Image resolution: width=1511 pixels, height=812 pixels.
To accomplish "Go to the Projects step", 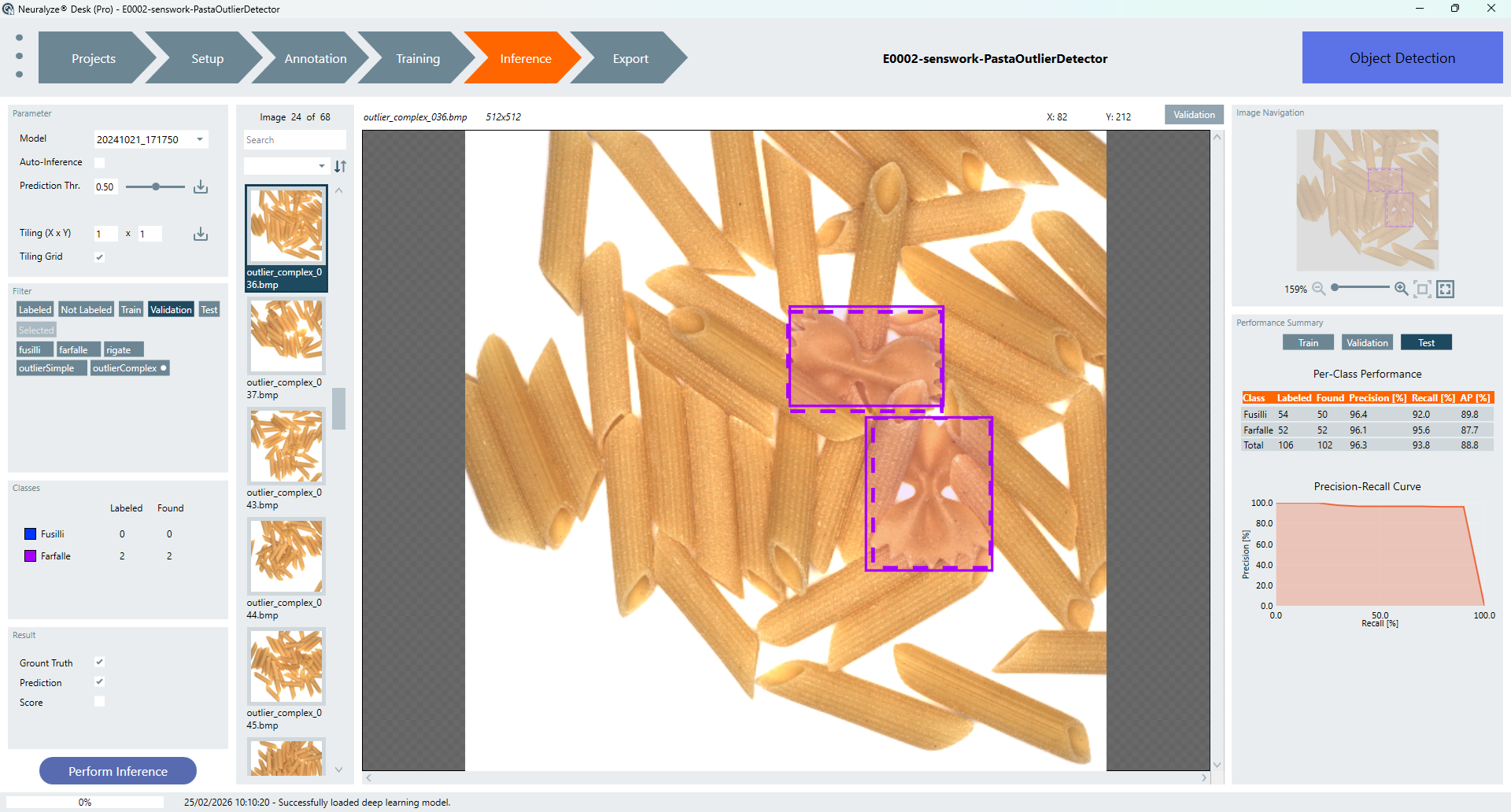I will pos(93,58).
